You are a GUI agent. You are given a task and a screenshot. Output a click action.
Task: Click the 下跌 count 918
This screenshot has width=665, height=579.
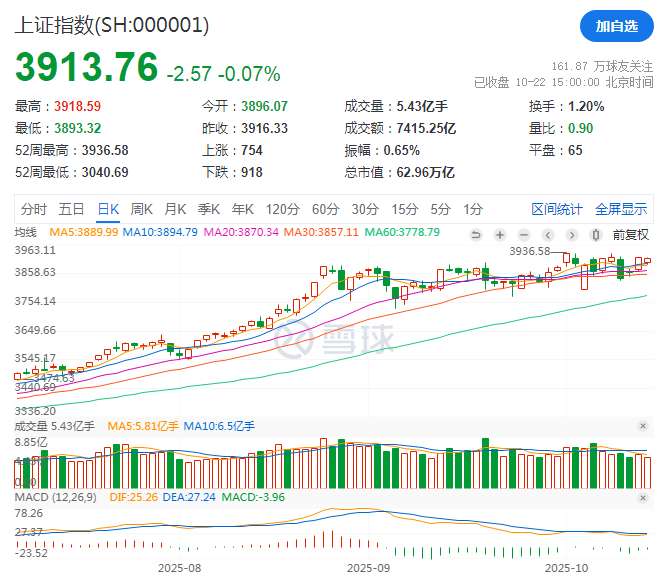click(251, 173)
